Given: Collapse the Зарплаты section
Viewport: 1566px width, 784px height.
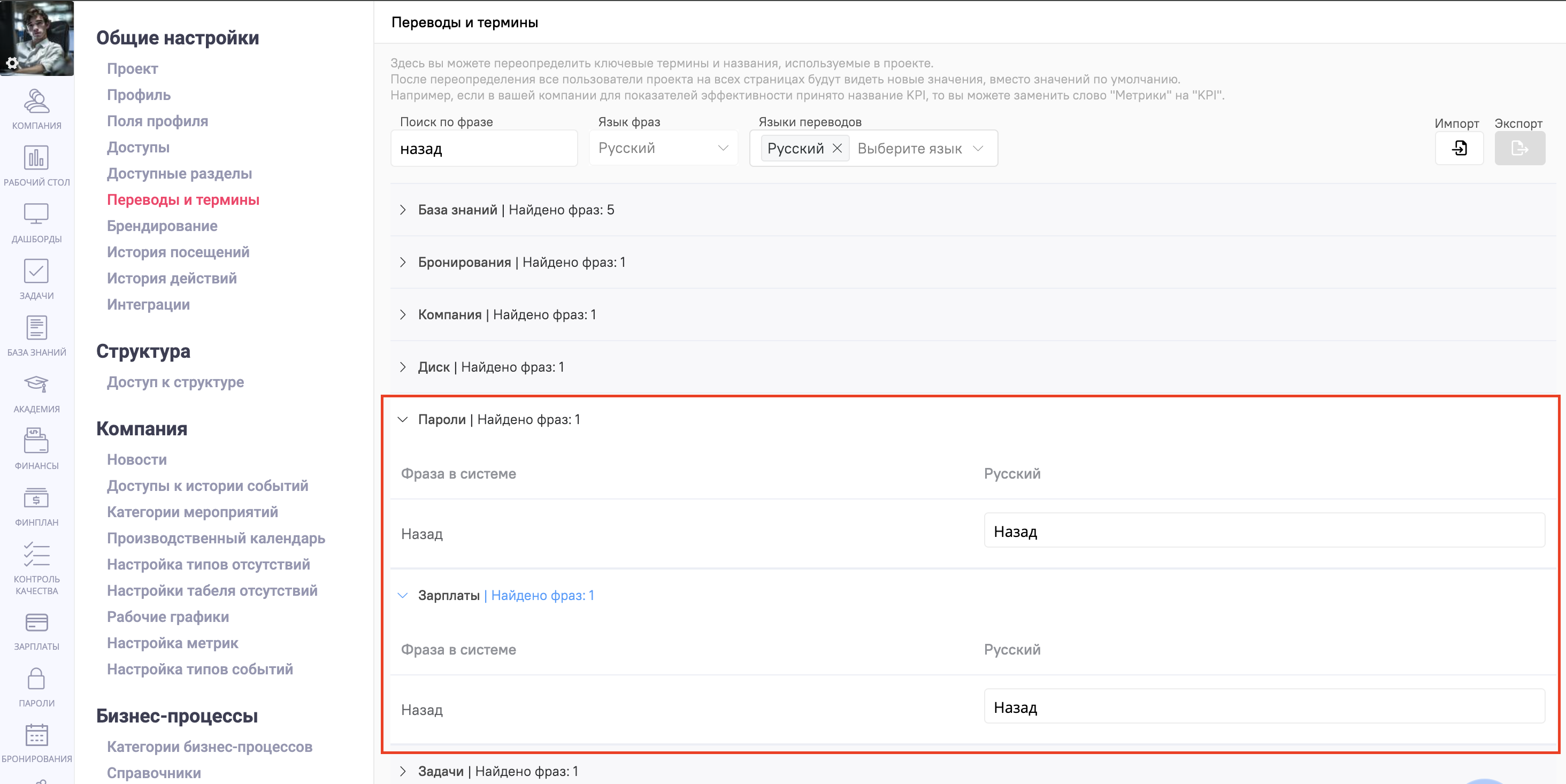Looking at the screenshot, I should [402, 596].
